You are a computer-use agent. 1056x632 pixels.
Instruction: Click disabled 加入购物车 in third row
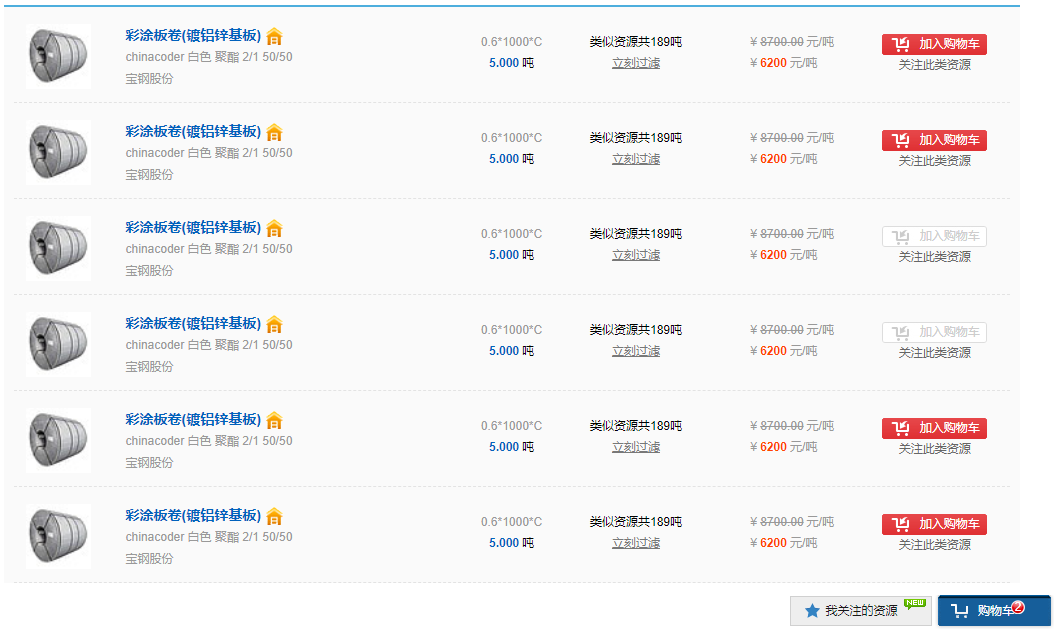pyautogui.click(x=934, y=236)
